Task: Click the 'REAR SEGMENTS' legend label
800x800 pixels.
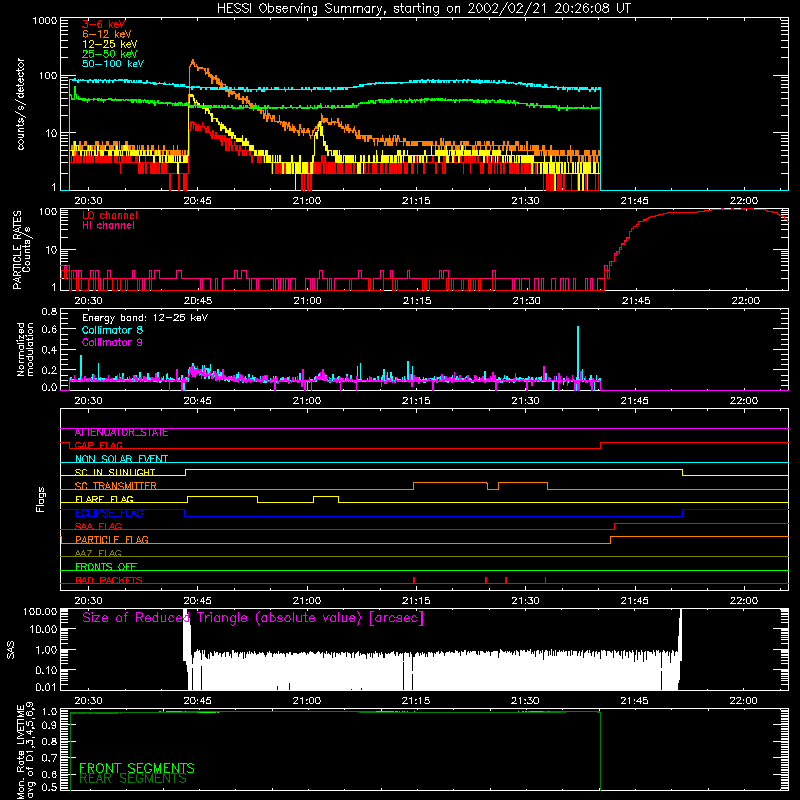Action: tap(133, 779)
